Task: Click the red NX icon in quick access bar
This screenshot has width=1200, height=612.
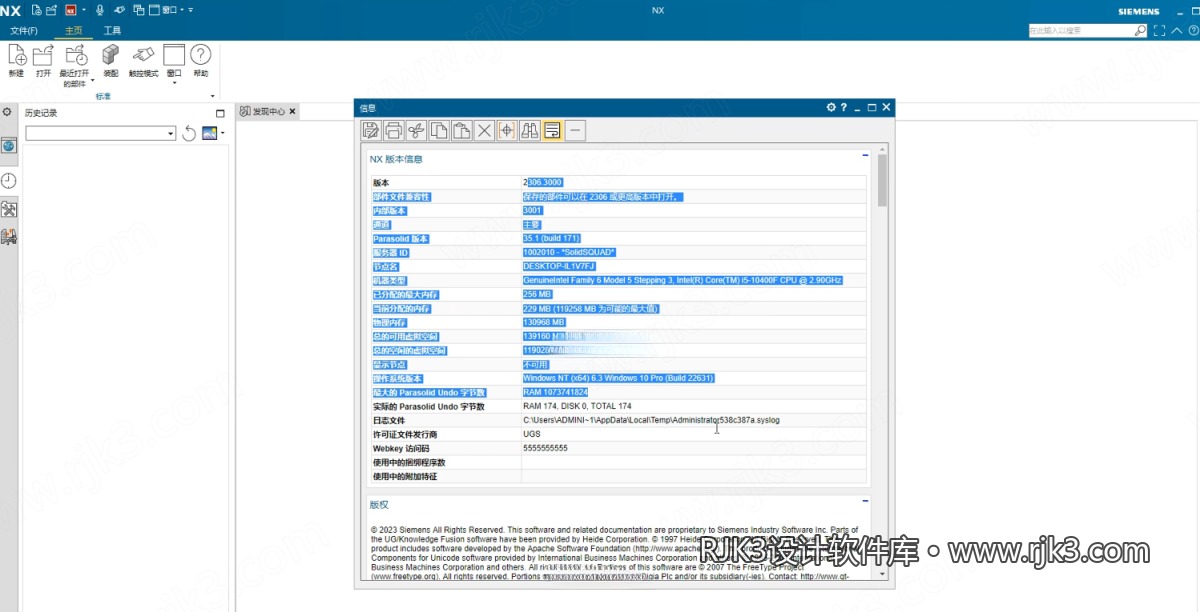Action: point(71,10)
